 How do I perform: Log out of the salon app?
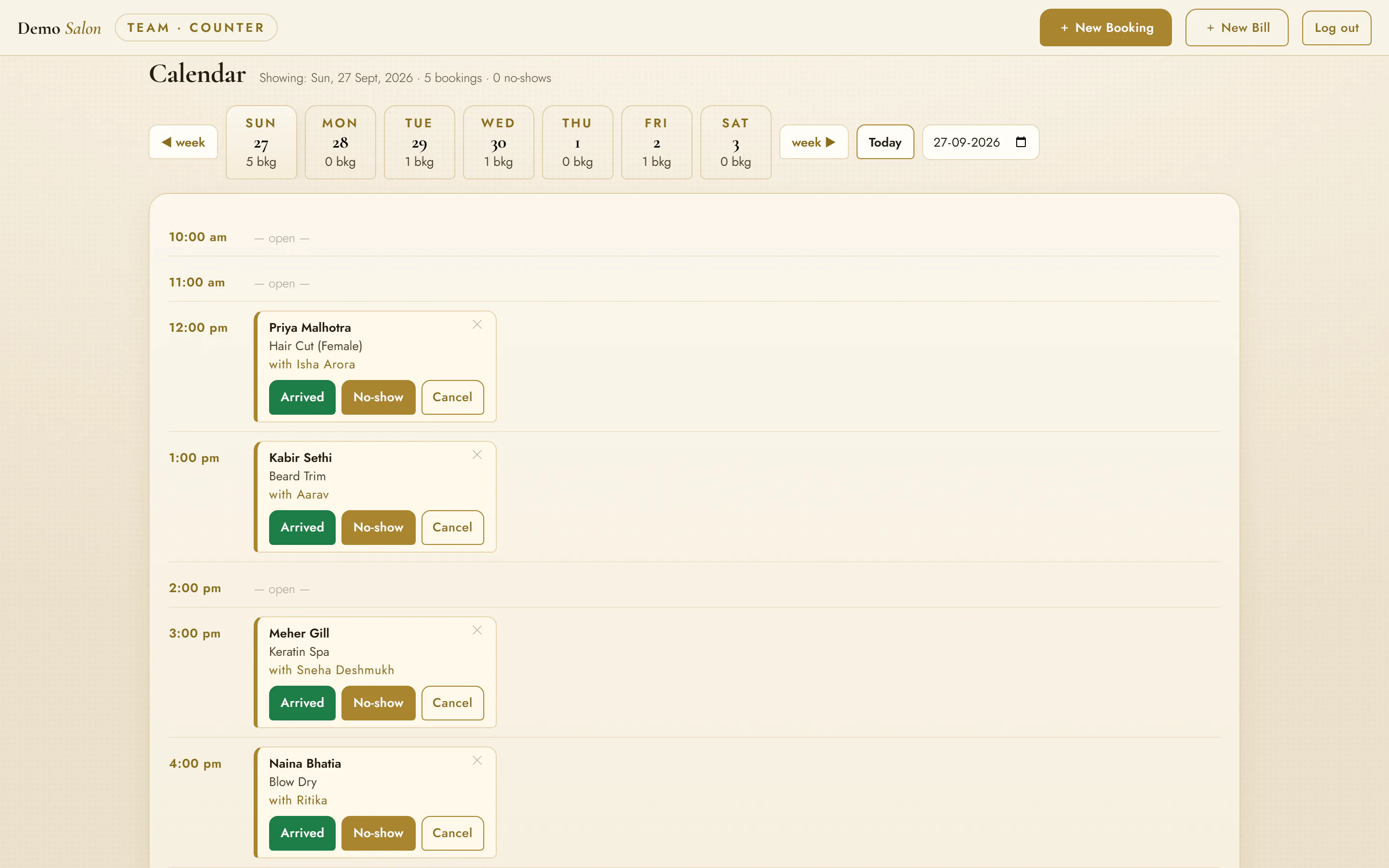1336,27
